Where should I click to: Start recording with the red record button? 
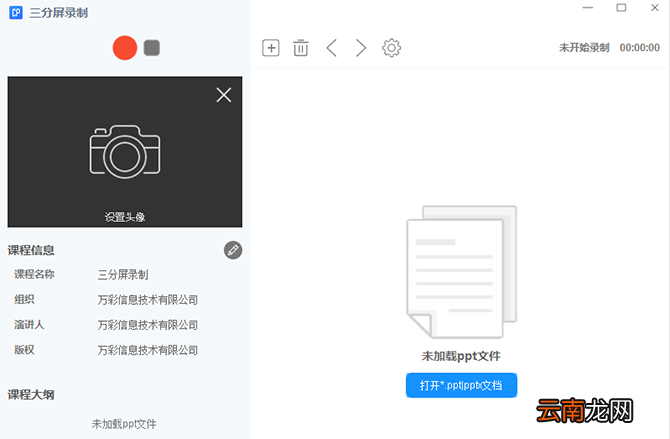125,47
